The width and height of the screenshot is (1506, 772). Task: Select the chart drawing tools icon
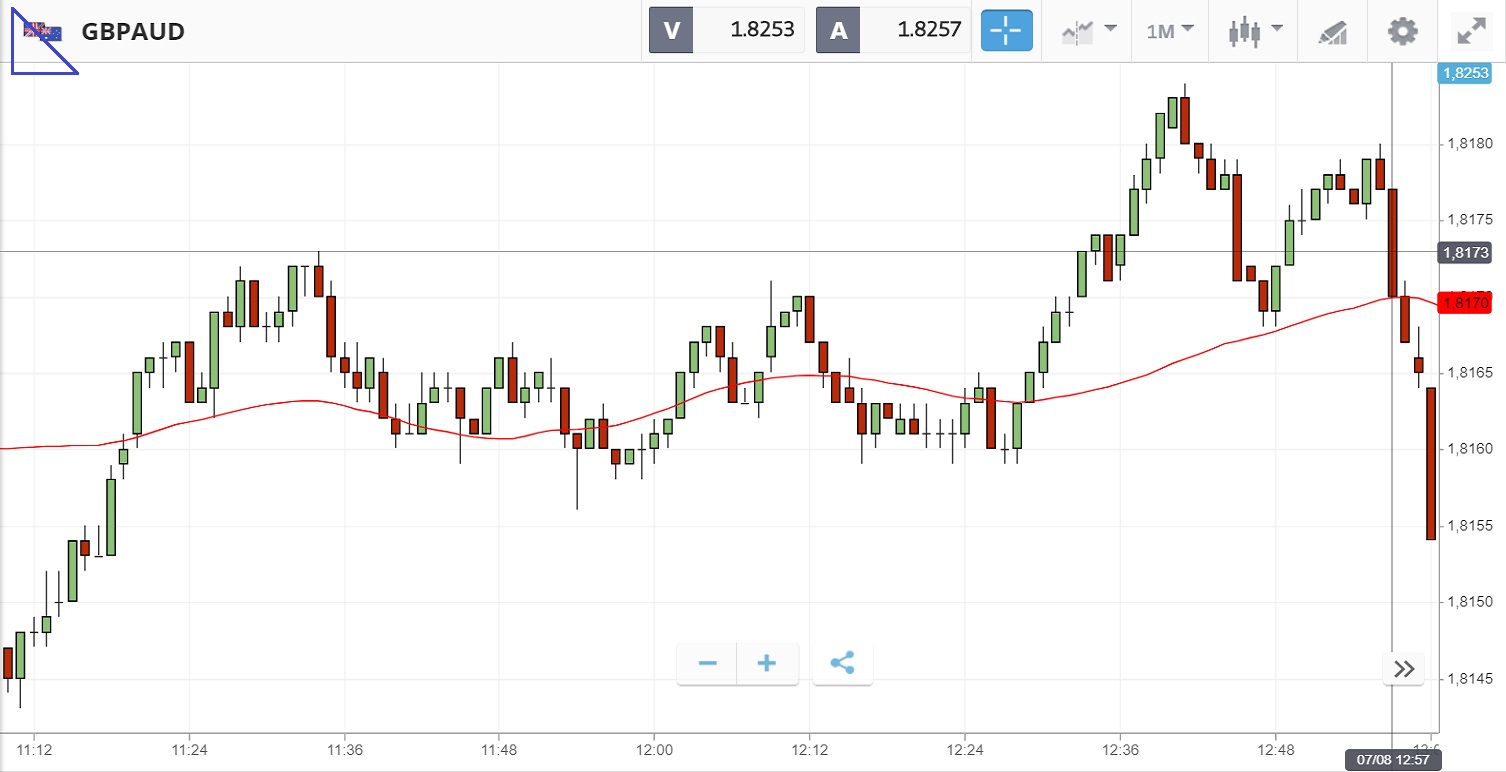point(1333,31)
